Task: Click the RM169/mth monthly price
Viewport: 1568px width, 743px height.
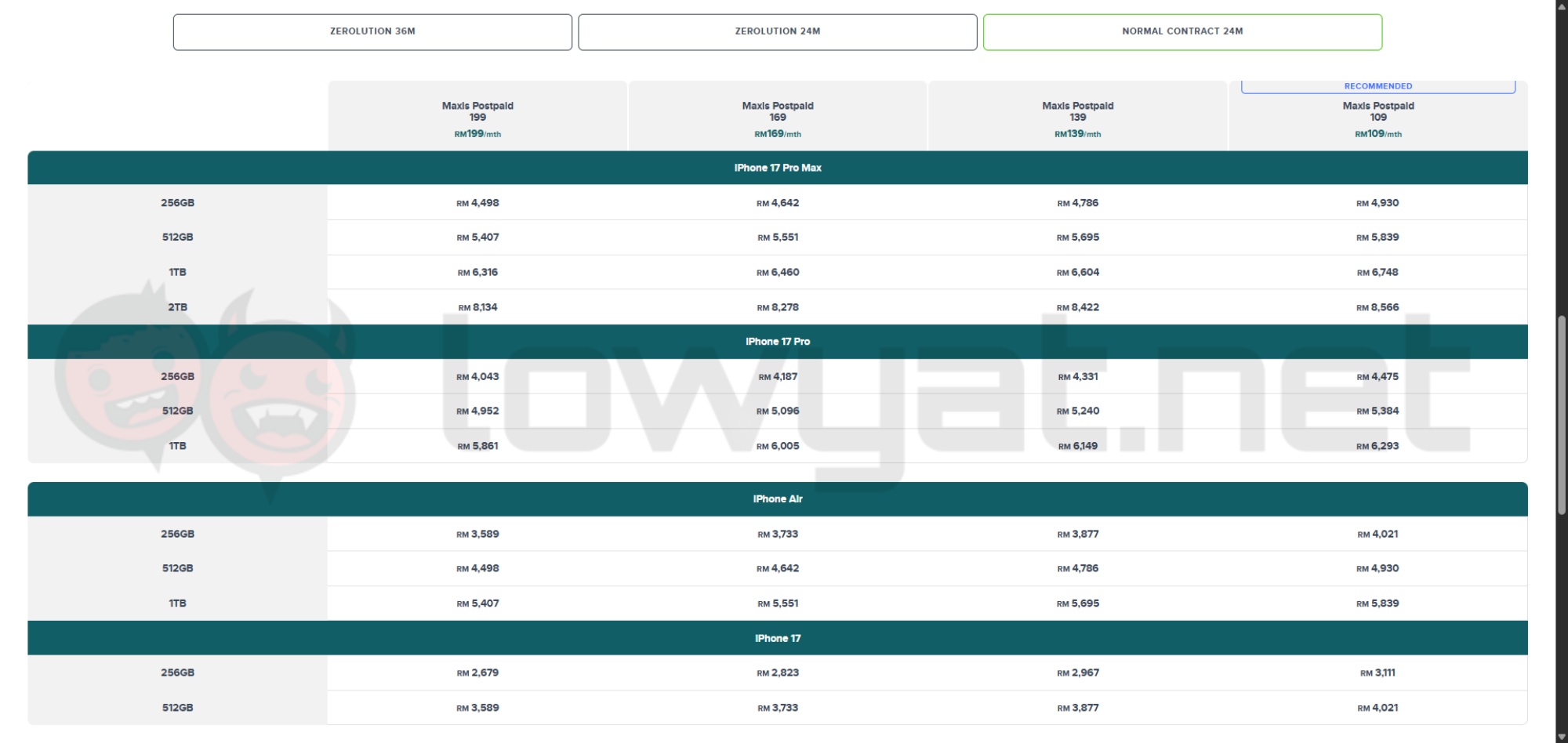Action: click(x=778, y=134)
